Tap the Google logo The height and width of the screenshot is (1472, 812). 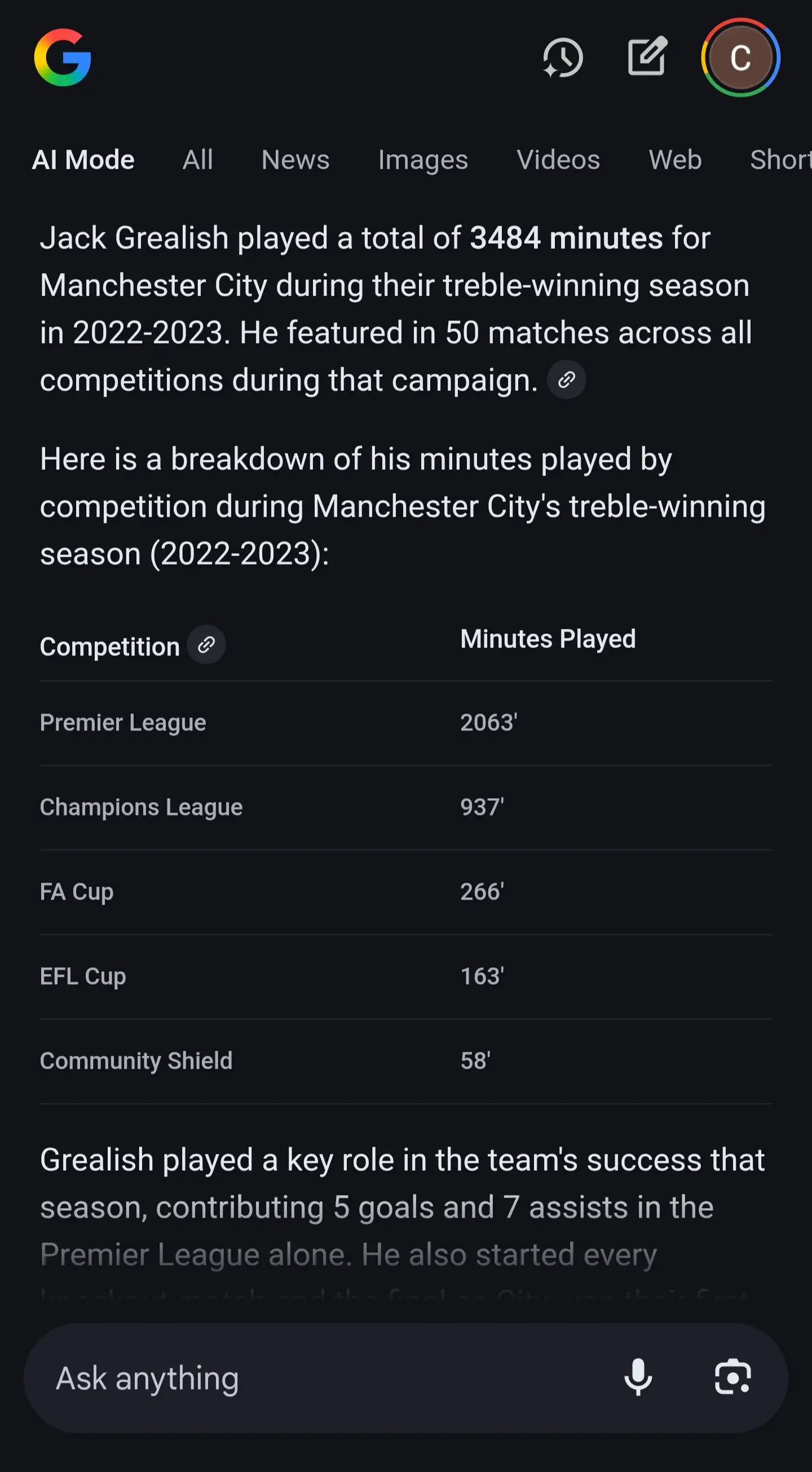coord(63,58)
